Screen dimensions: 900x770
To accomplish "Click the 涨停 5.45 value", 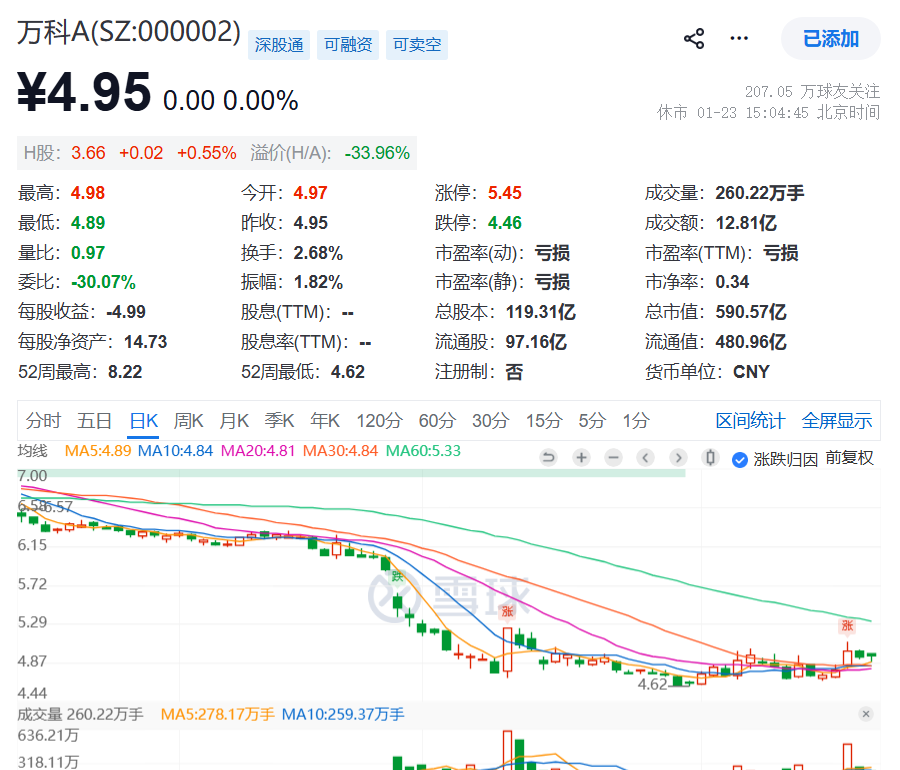I will click(x=505, y=193).
